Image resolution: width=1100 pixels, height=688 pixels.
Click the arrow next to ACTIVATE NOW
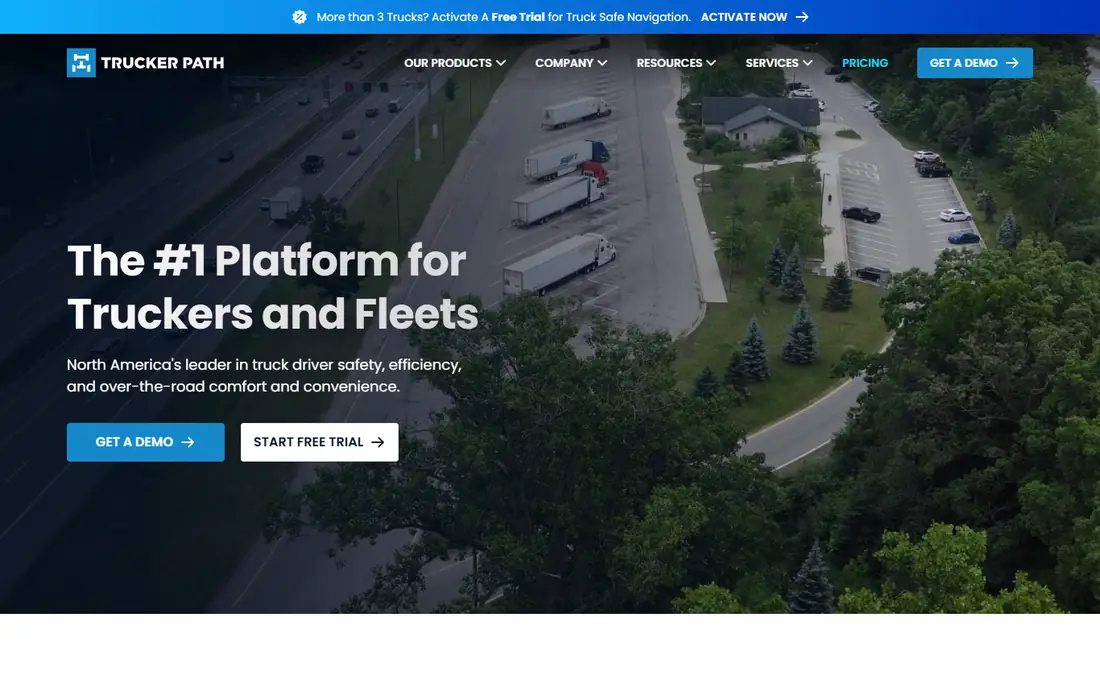[x=802, y=17]
